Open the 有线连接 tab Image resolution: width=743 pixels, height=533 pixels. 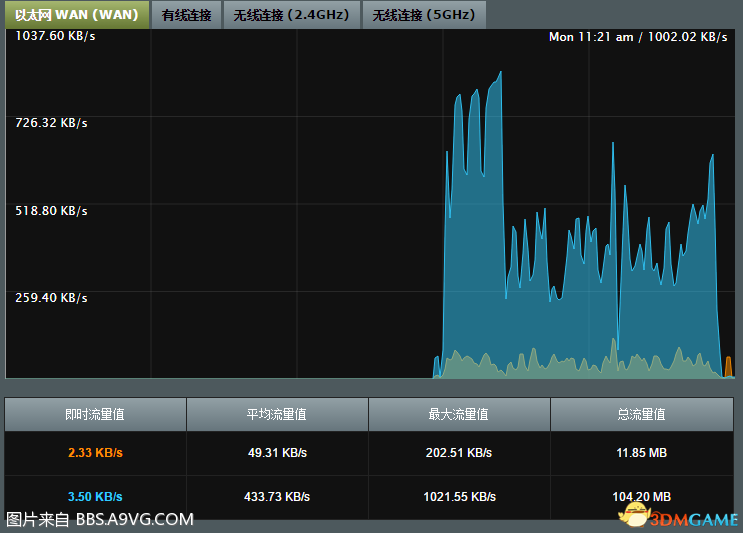(x=187, y=15)
